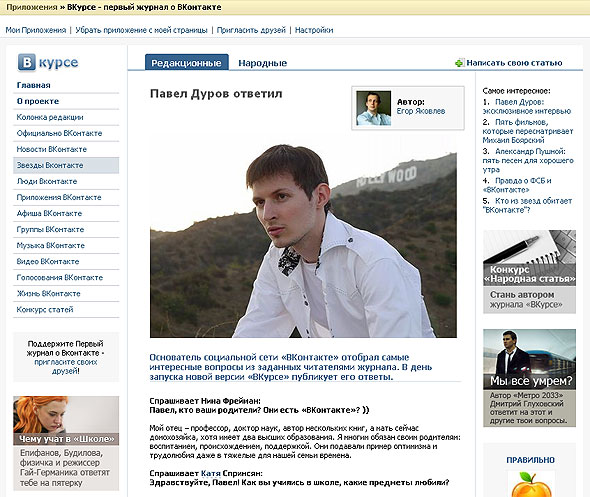Click the ВКурсе logo icon
The height and width of the screenshot is (497, 590).
[x=27, y=62]
